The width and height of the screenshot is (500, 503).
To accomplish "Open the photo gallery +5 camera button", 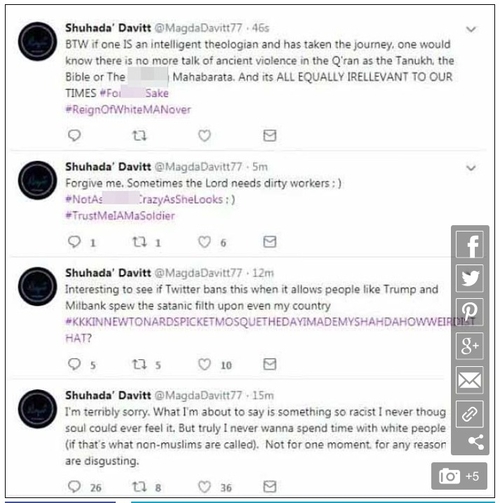I will coord(459,476).
